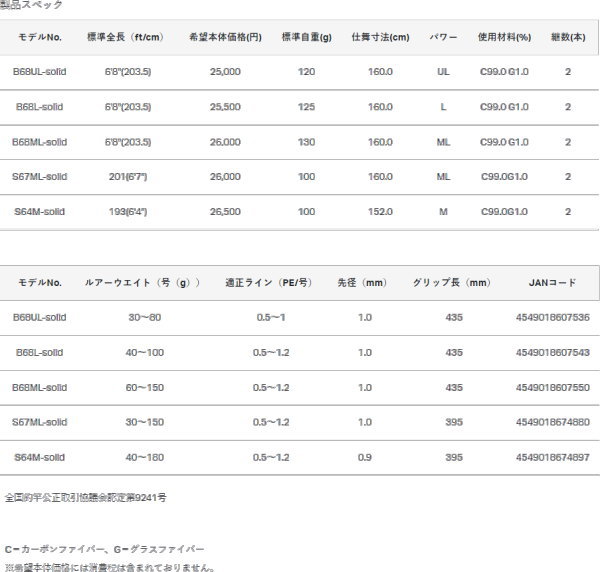Screen dimensions: 600x572
Task: Click JAN code 4549018674880
Action: tap(553, 422)
